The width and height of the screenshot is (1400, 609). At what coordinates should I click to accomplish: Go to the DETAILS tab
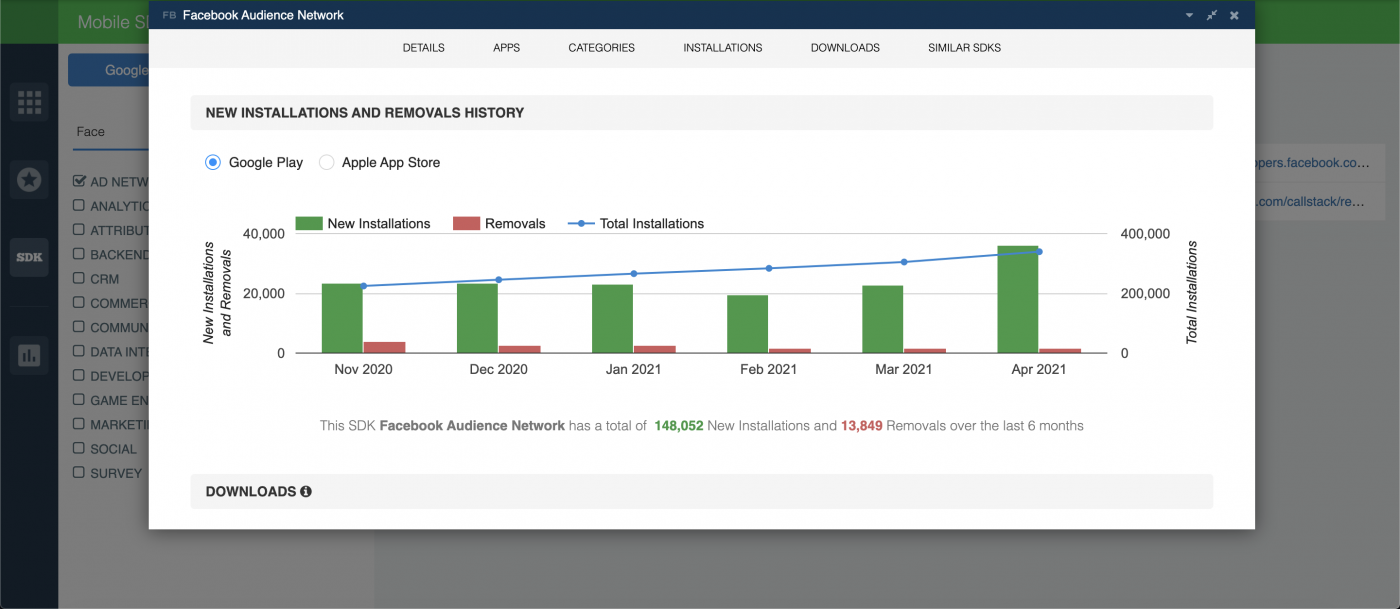424,48
